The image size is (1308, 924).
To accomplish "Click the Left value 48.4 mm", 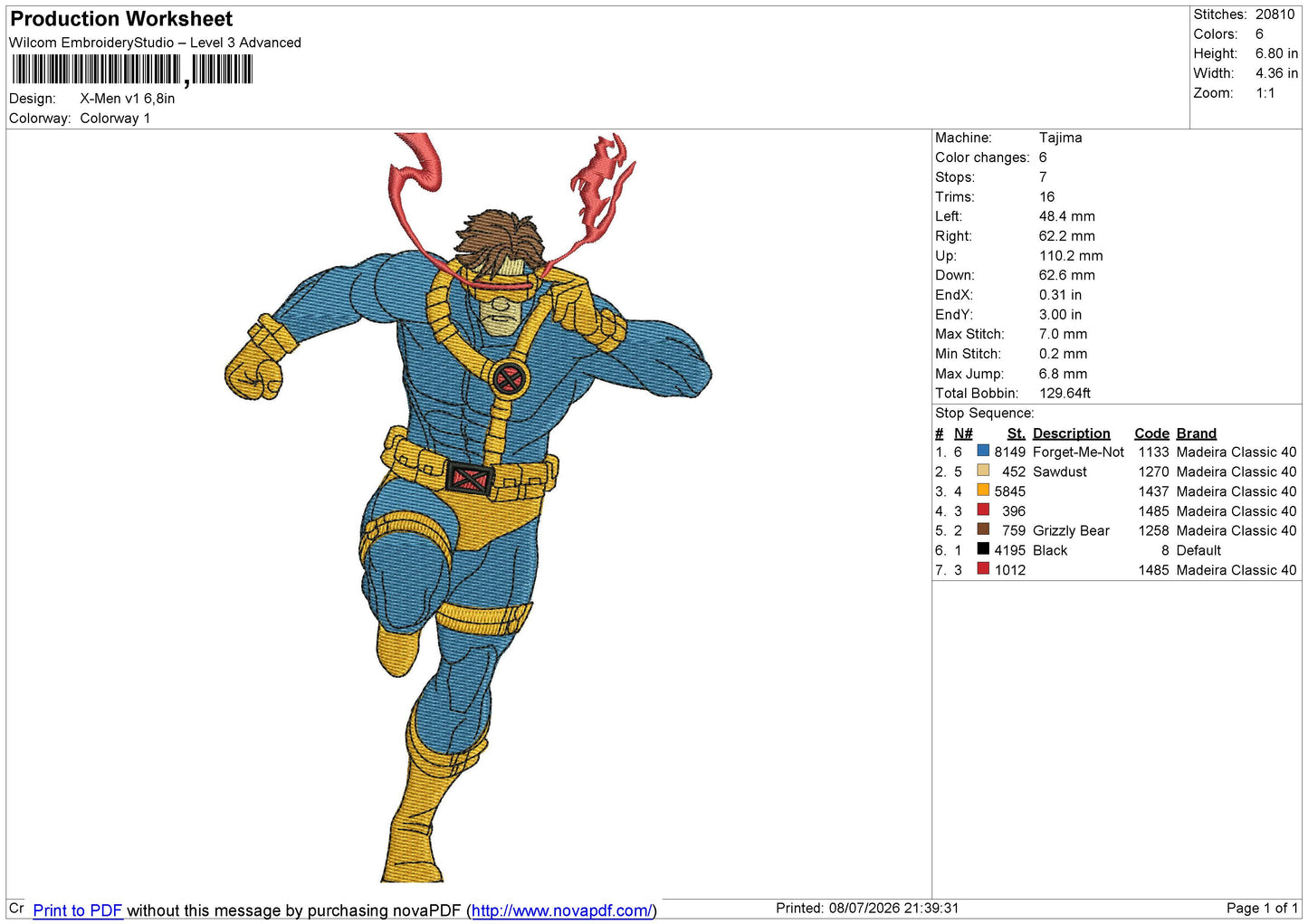I will (x=1067, y=216).
